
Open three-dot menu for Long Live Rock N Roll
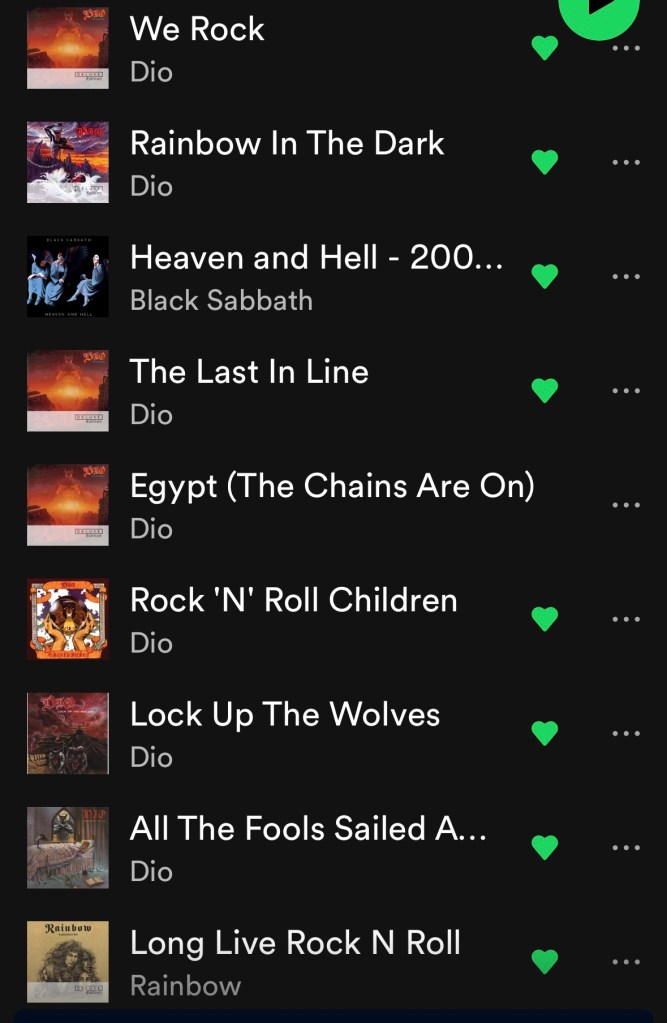(x=626, y=961)
